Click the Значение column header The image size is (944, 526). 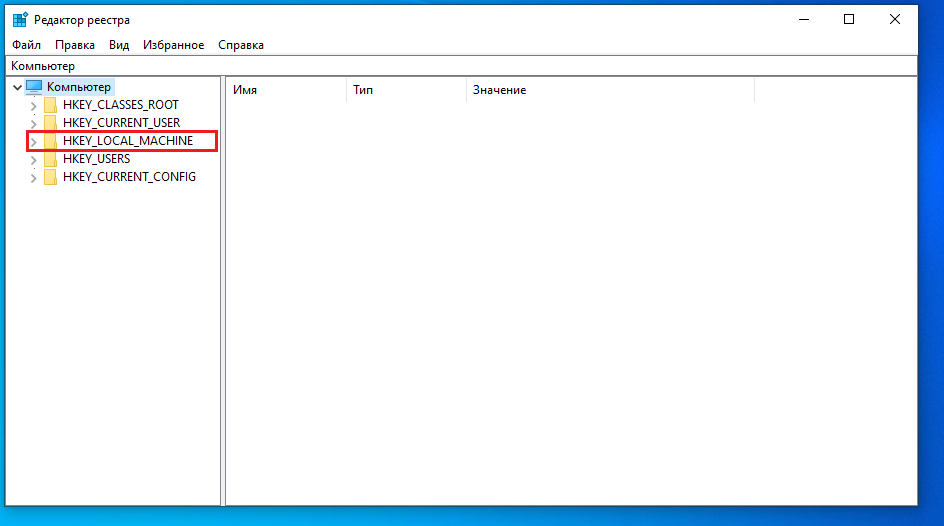[x=610, y=90]
